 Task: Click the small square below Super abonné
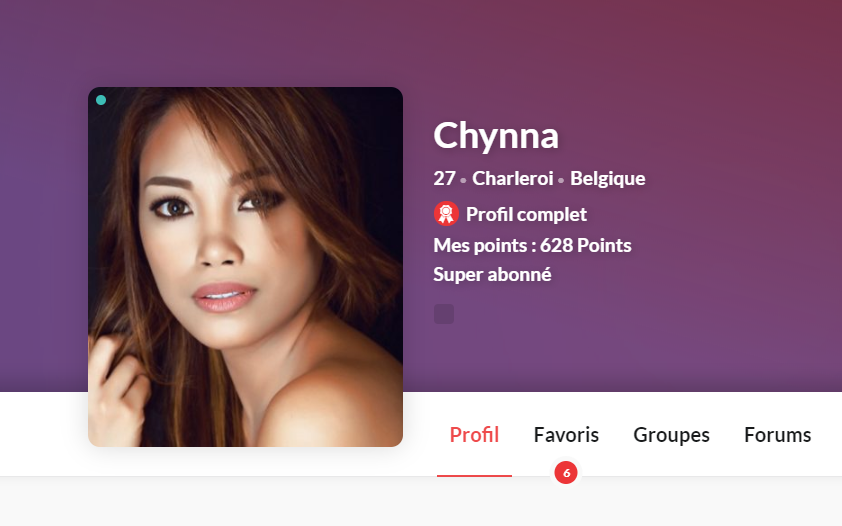[444, 314]
